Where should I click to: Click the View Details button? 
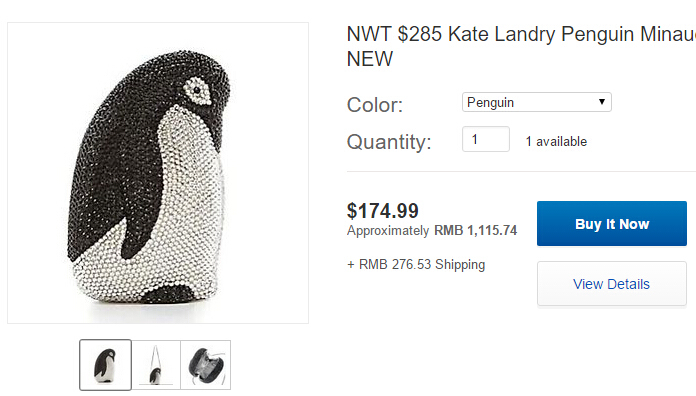612,284
